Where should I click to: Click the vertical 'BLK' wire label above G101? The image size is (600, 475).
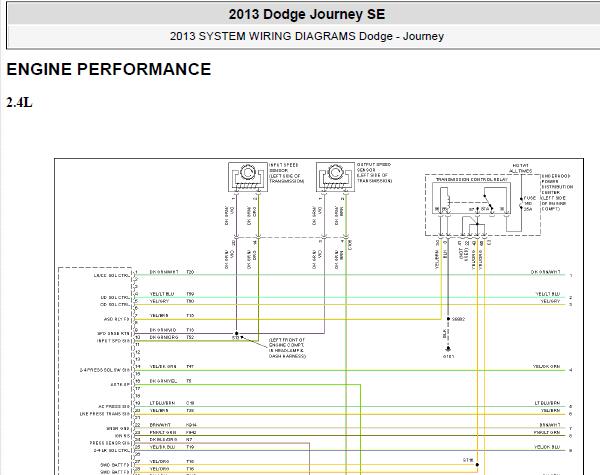(x=445, y=334)
